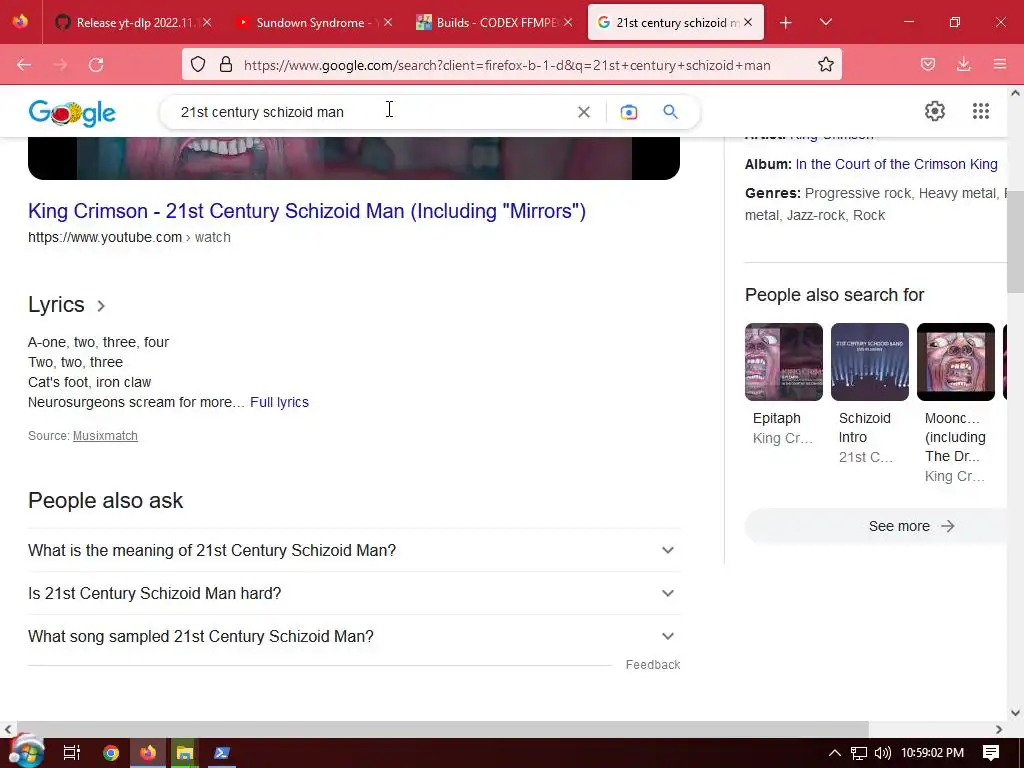
Task: Click the Epitaph song title text
Action: 776,419
